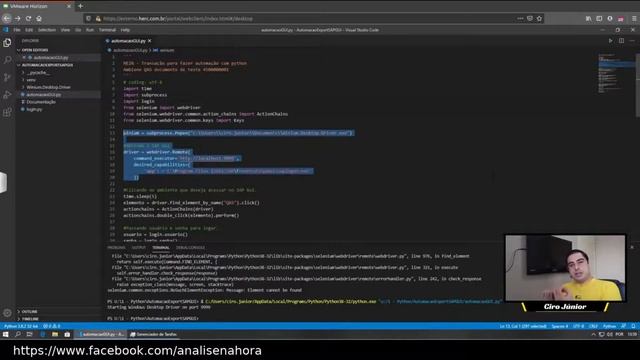640x360 pixels.
Task: Open the Search view in activity bar
Action: (7, 60)
